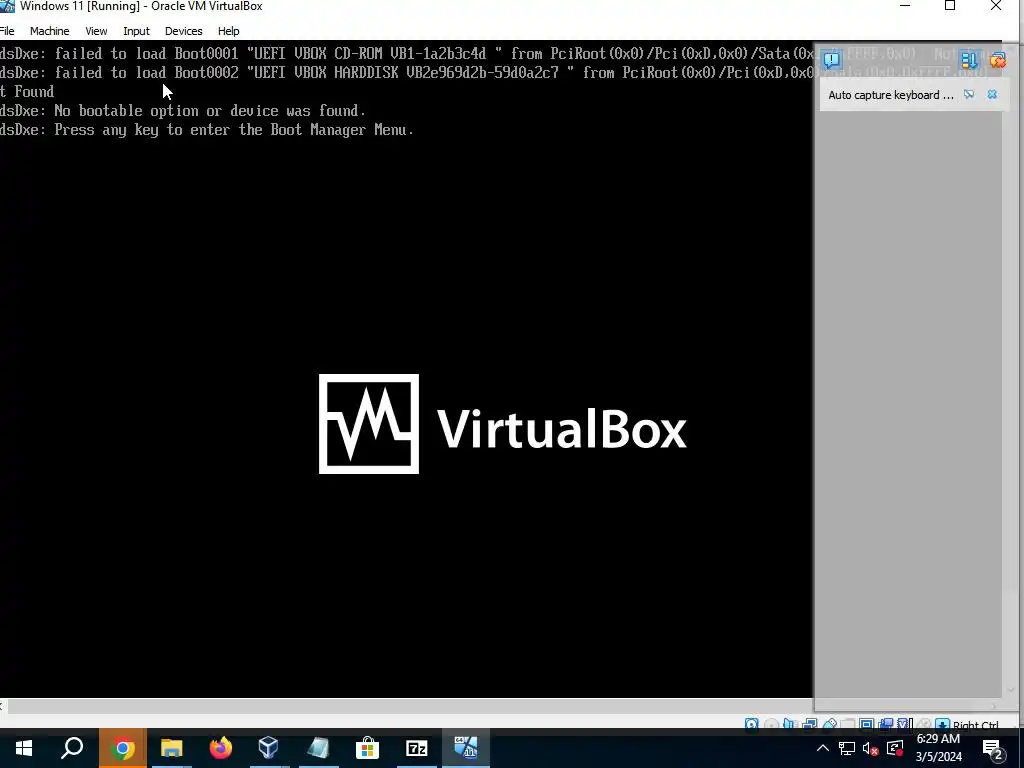Open the View menu
The image size is (1024, 768).
pos(96,31)
